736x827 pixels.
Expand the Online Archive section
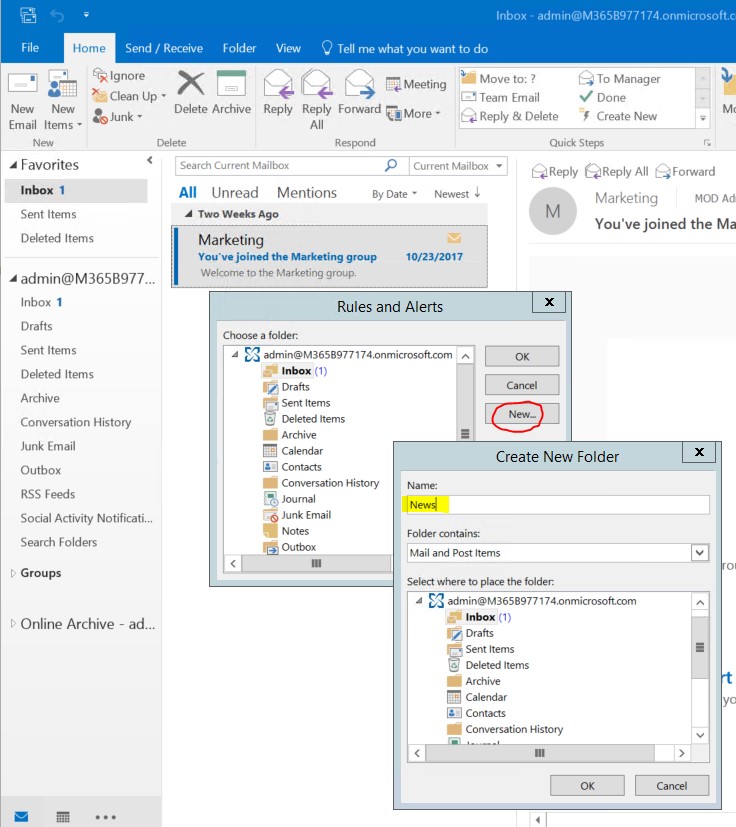[x=13, y=624]
